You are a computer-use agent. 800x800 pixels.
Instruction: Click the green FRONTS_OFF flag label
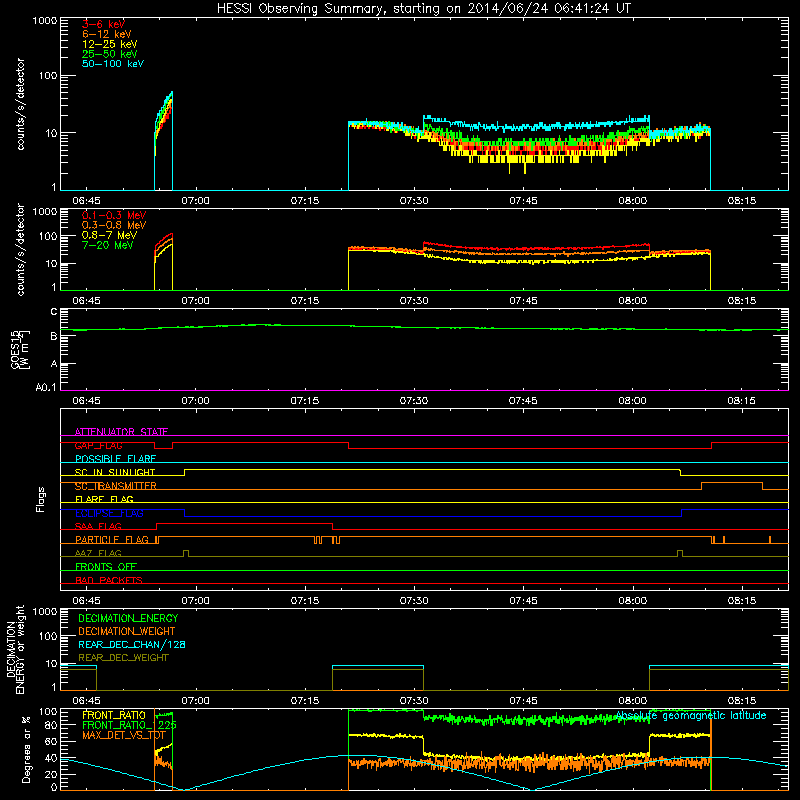[x=106, y=567]
